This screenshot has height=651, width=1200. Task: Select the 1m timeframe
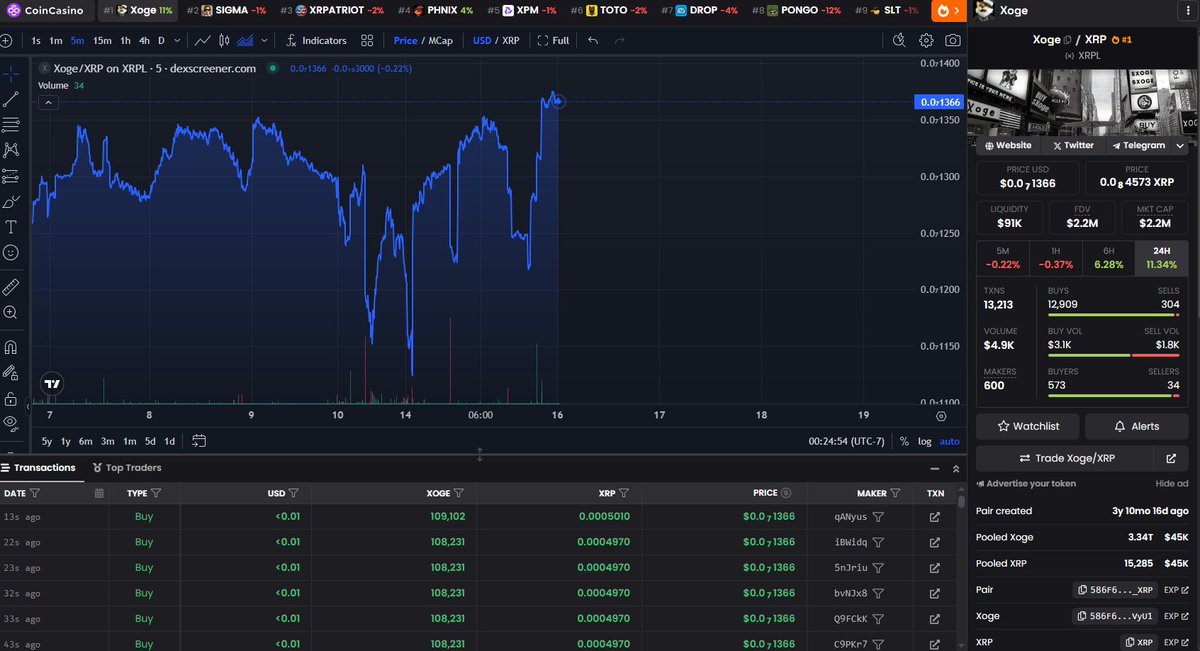tap(56, 41)
